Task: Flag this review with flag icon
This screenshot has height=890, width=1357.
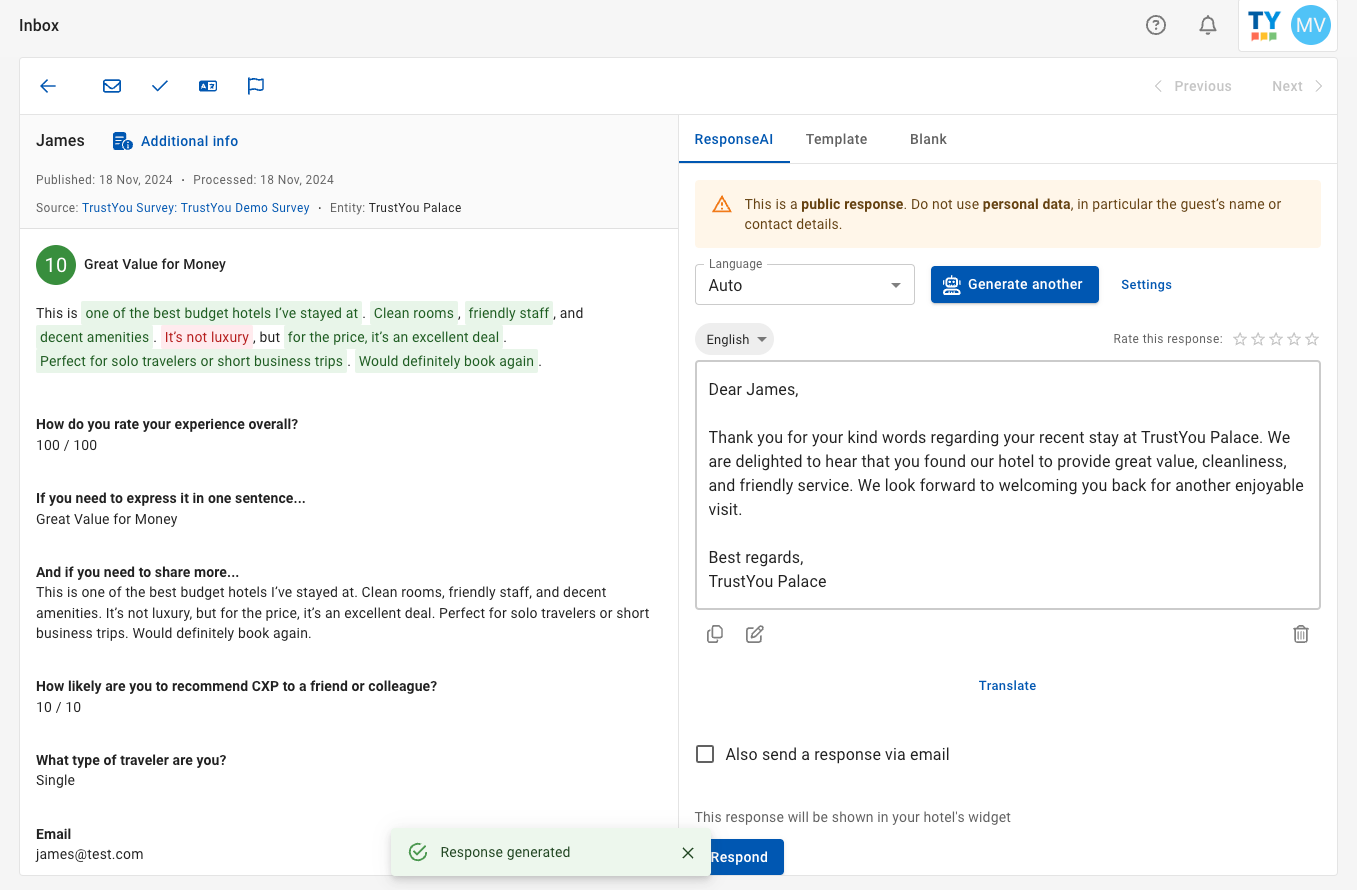Action: pos(256,86)
